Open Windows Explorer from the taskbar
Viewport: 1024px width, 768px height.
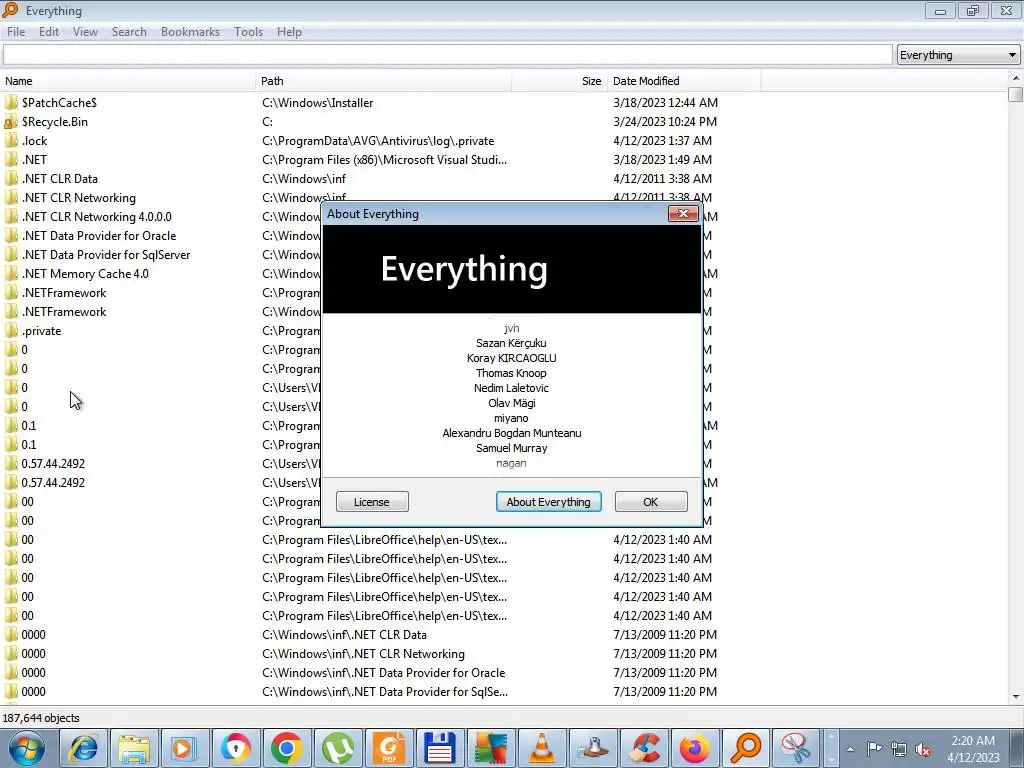134,748
